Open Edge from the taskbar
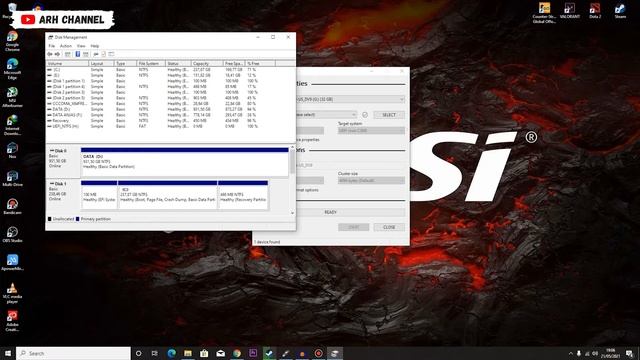Viewport: 640px width, 360px height. pyautogui.click(x=171, y=353)
